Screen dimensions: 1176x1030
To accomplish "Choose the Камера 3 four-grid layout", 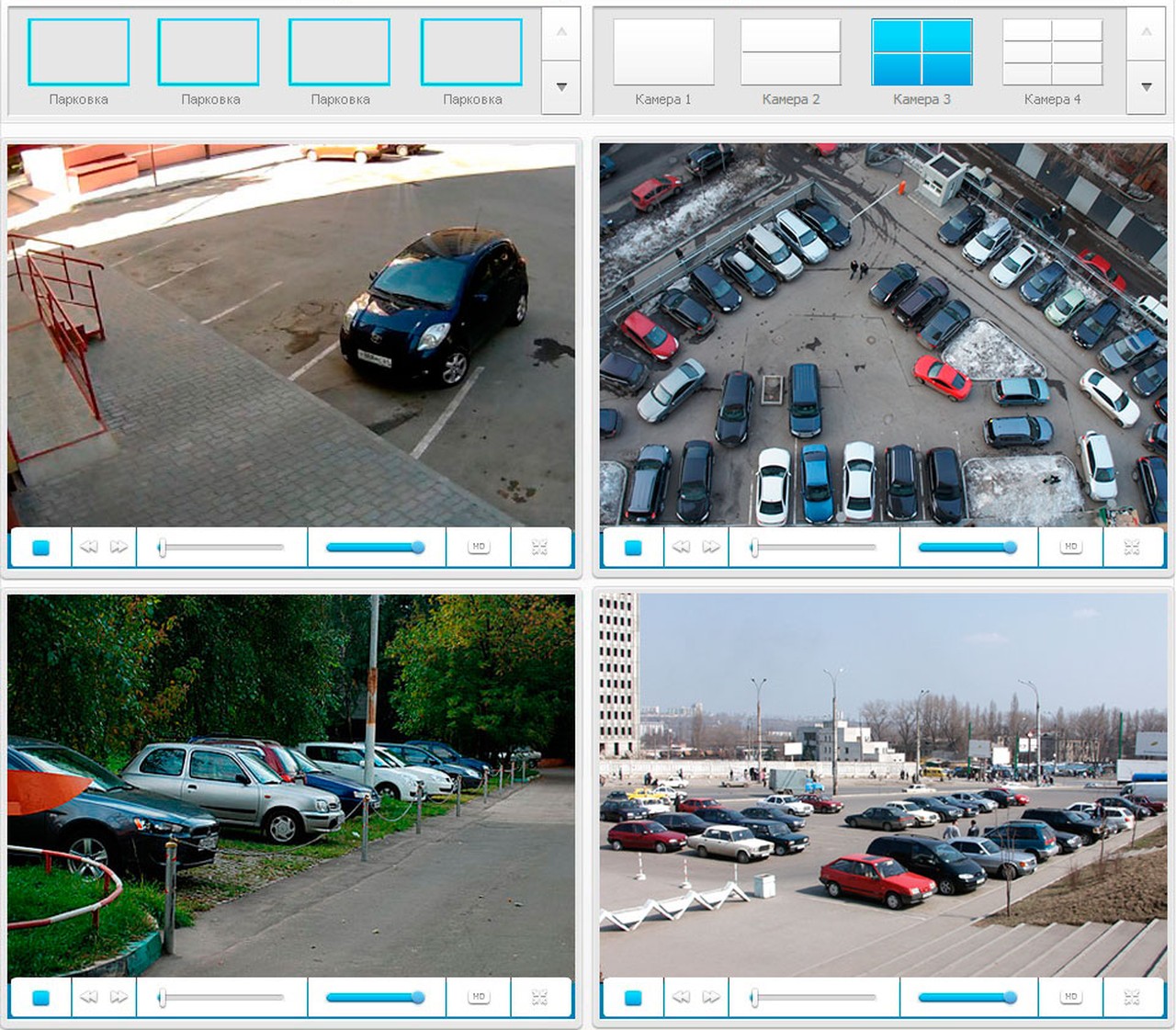I will (x=922, y=52).
